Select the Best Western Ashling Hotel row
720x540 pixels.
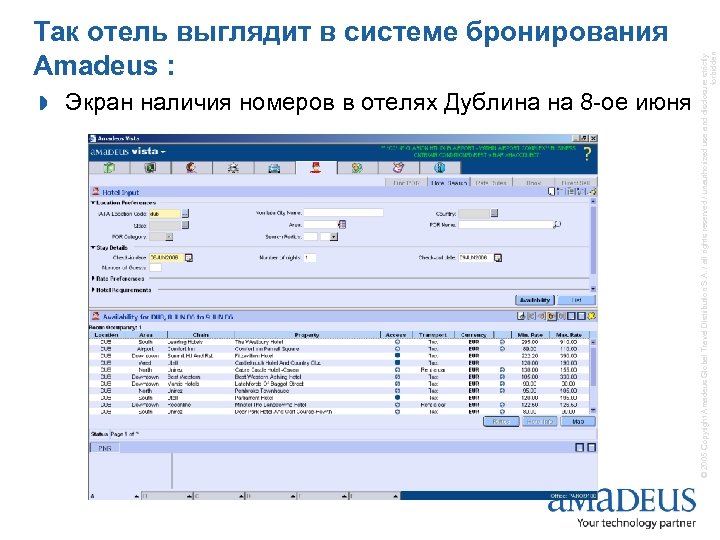(339, 377)
